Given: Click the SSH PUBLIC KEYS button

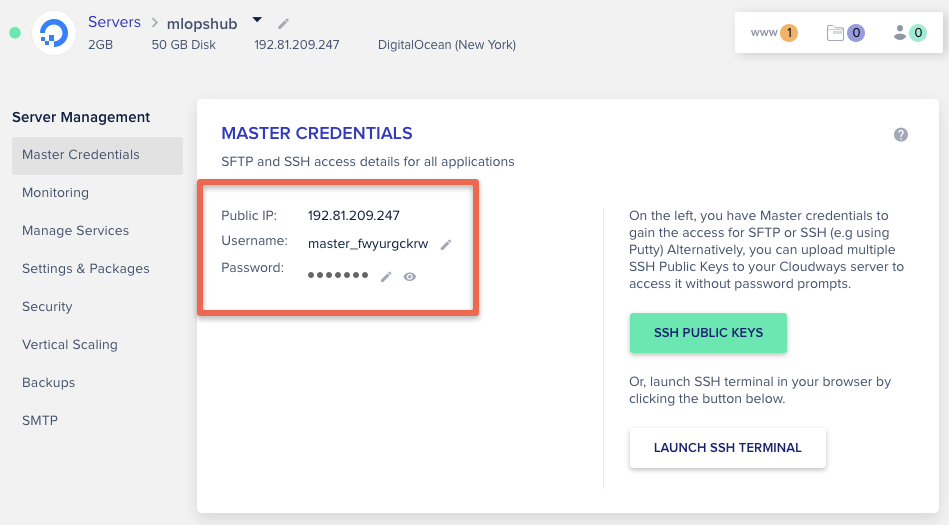Looking at the screenshot, I should (708, 333).
